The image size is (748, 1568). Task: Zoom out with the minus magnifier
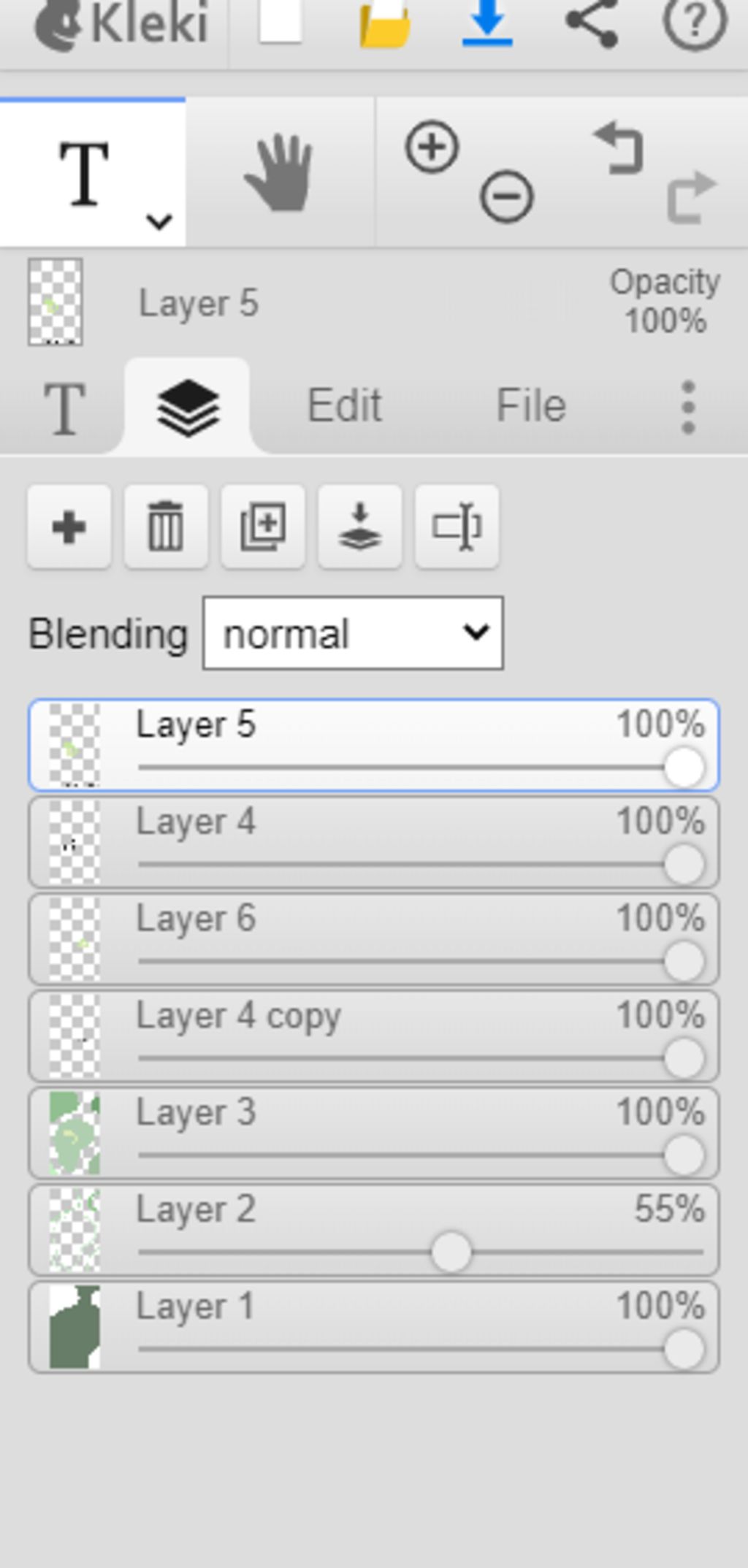point(506,196)
